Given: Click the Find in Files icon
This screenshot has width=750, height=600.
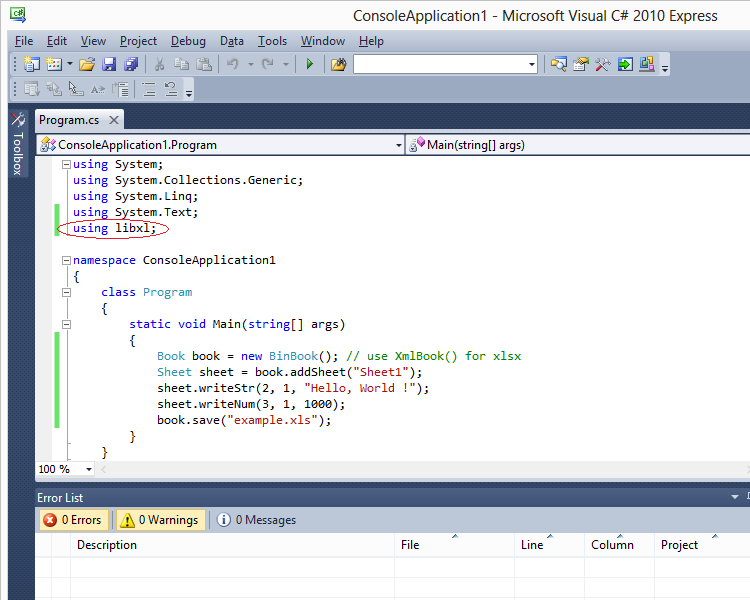Looking at the screenshot, I should (338, 64).
